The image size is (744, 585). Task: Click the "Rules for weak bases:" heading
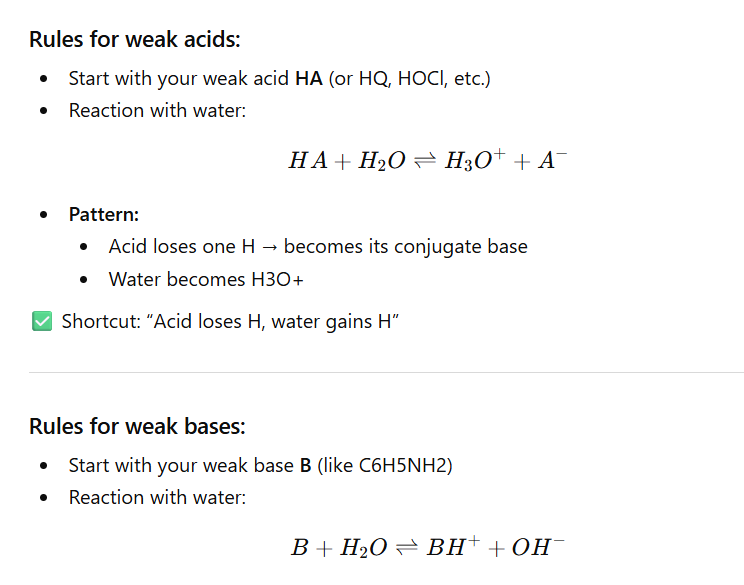coord(137,427)
